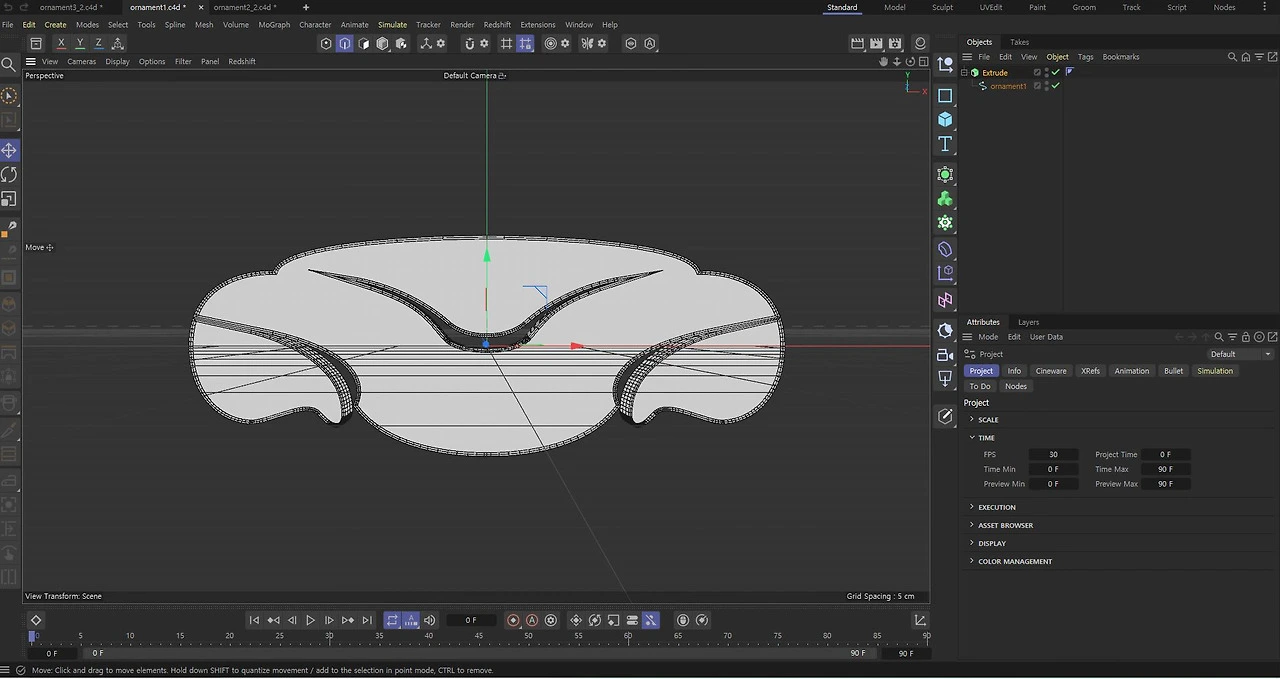Select the Rotate tool in left toolbar

pyautogui.click(x=9, y=175)
